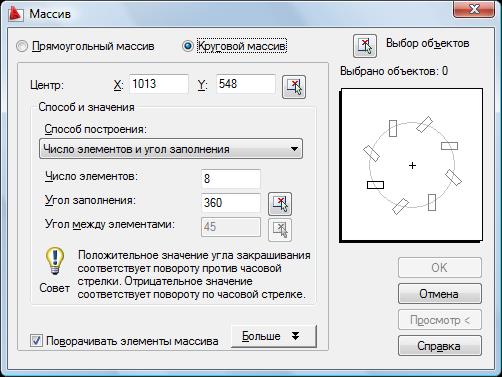This screenshot has width=502, height=377.
Task: Click the polar array preview thumbnail
Action: (411, 165)
